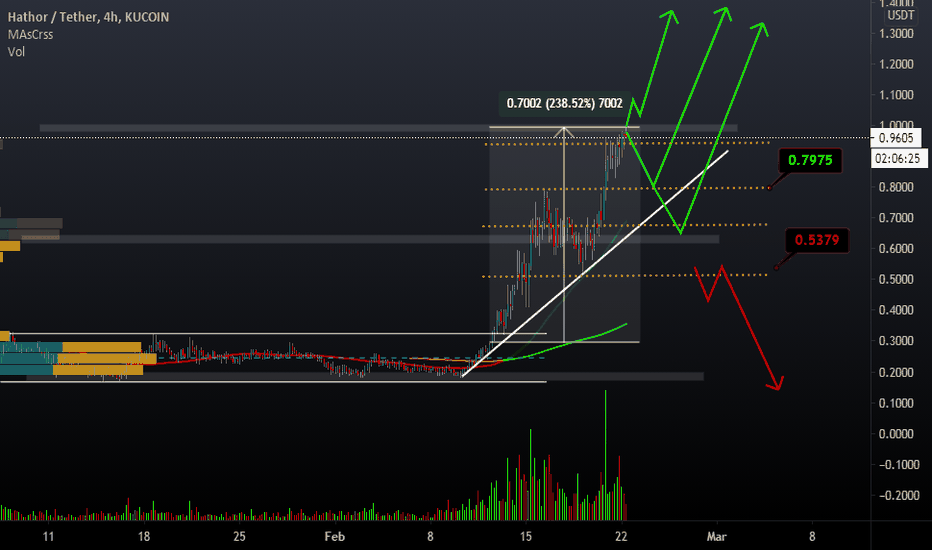Click the 0.8000 price axis label
Screen dimensions: 932x550
pyautogui.click(x=896, y=187)
